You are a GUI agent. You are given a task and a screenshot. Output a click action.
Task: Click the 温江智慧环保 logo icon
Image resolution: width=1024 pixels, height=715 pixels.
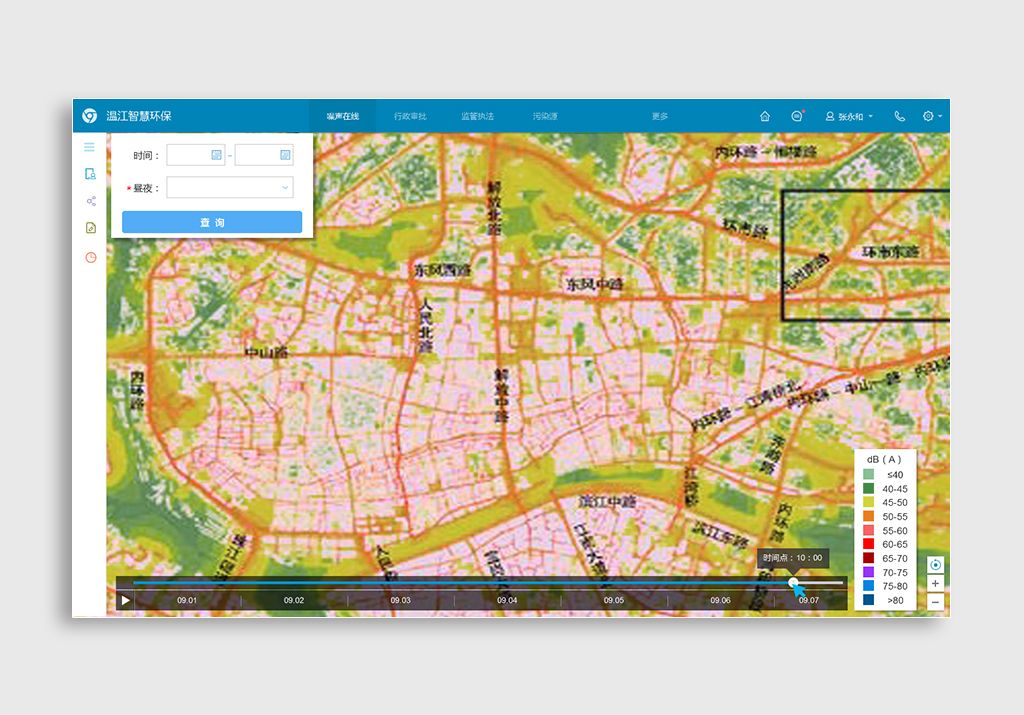[x=89, y=116]
